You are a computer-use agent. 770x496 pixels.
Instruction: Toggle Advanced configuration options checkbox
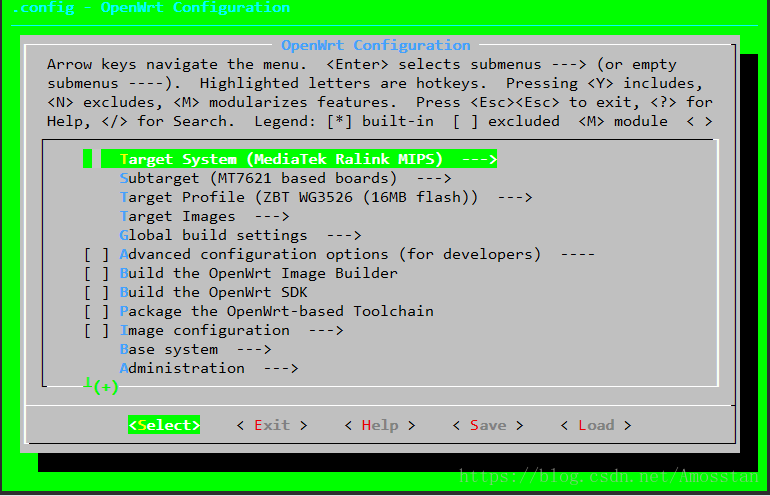coord(96,254)
